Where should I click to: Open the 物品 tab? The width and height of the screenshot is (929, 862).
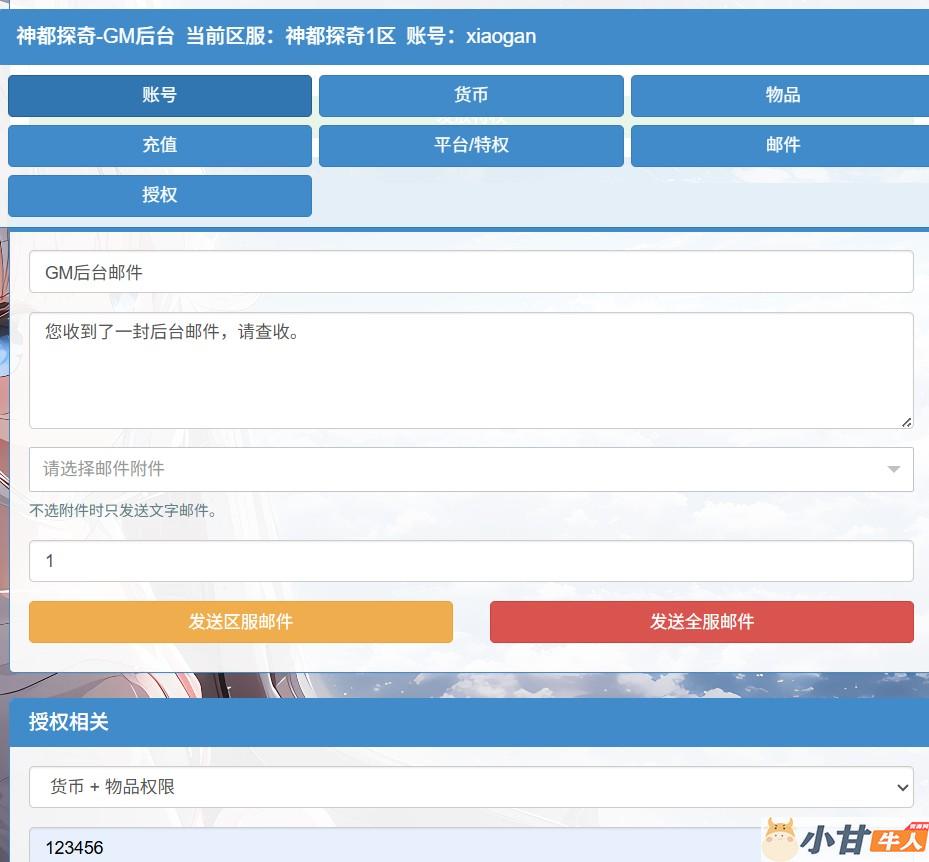[782, 95]
